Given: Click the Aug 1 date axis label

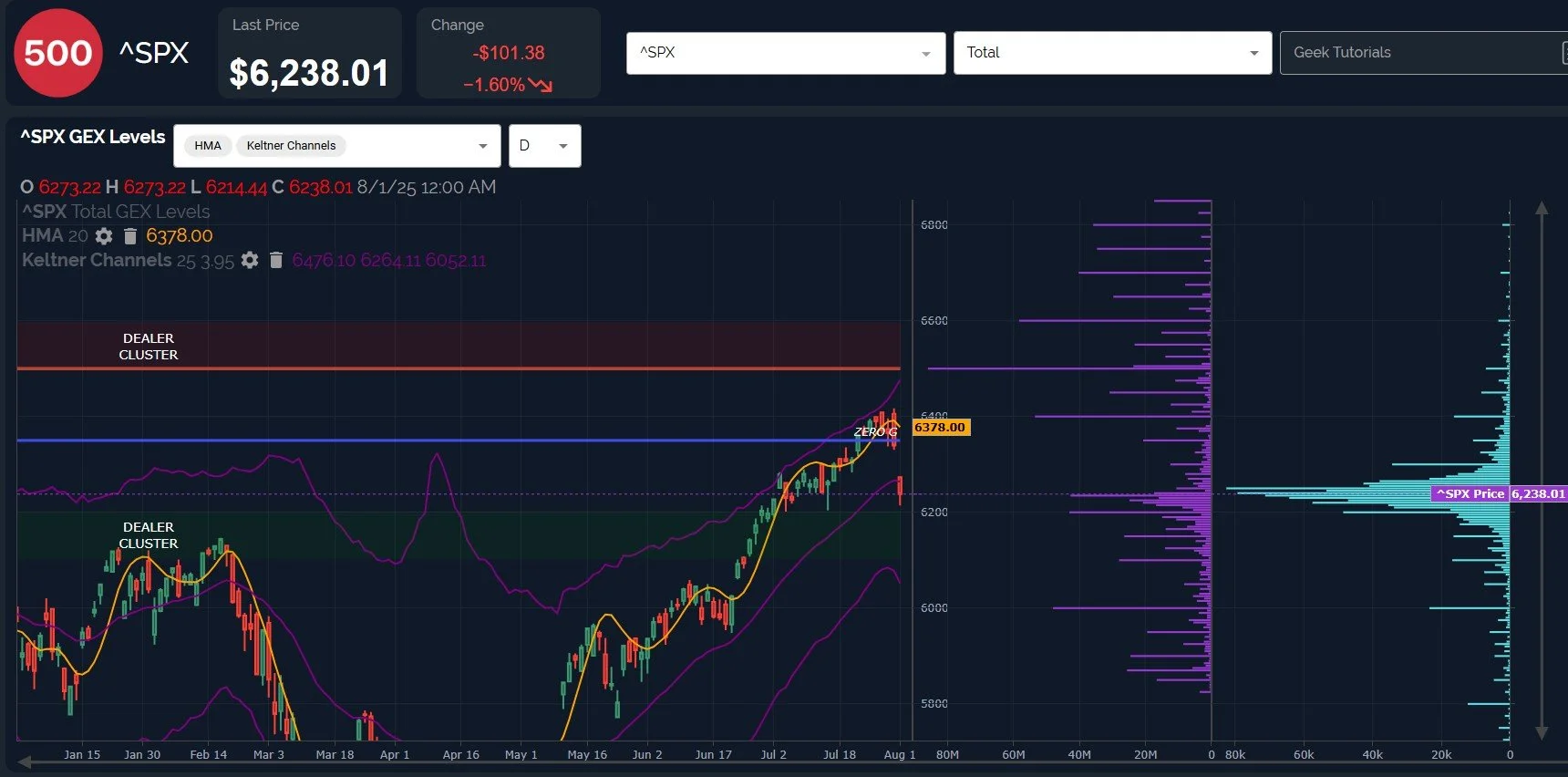Looking at the screenshot, I should pos(900,755).
